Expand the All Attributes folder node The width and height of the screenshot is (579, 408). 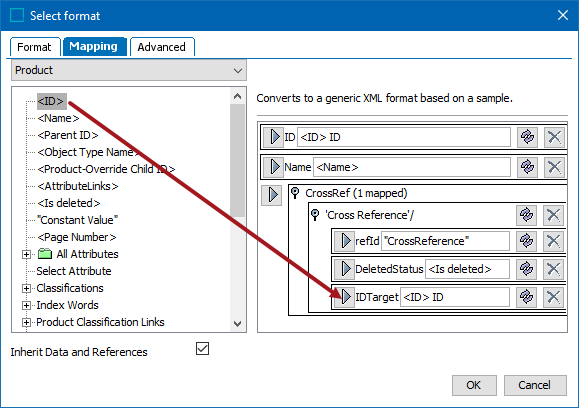point(26,254)
